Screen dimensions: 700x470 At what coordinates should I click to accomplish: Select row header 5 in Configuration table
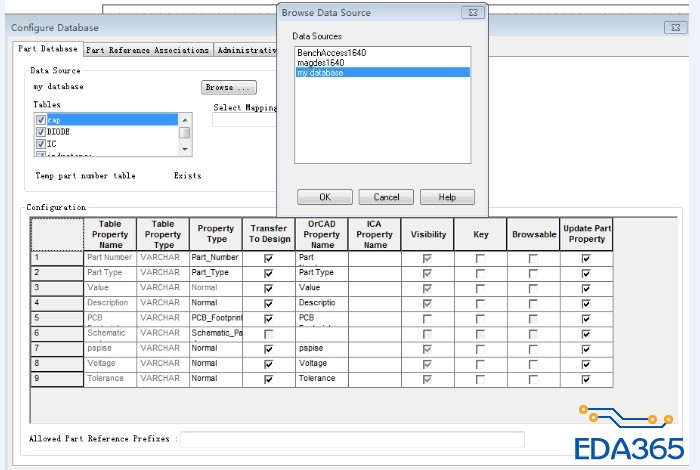(57, 319)
